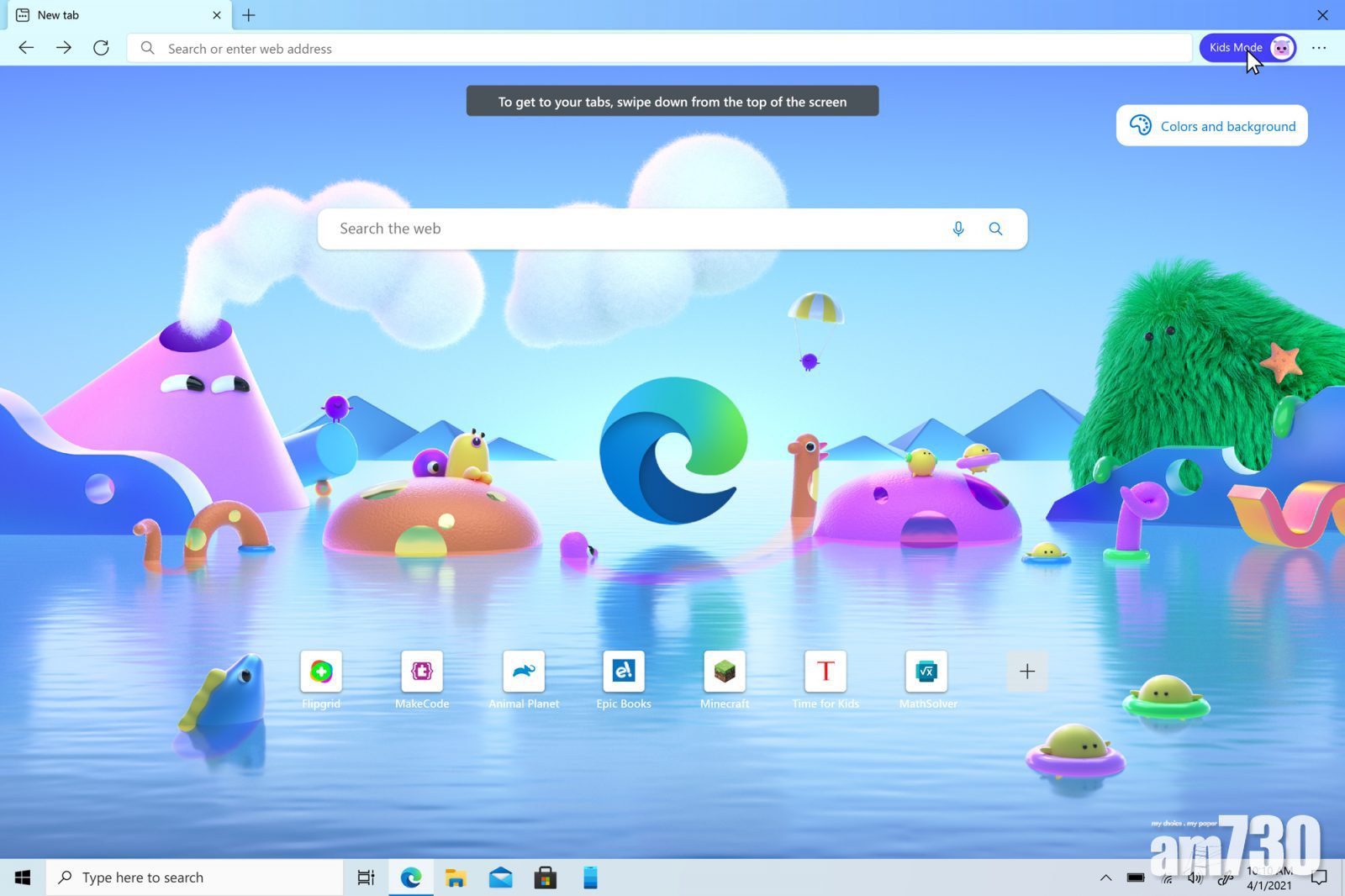Run the search with the magnifier icon

pyautogui.click(x=995, y=228)
